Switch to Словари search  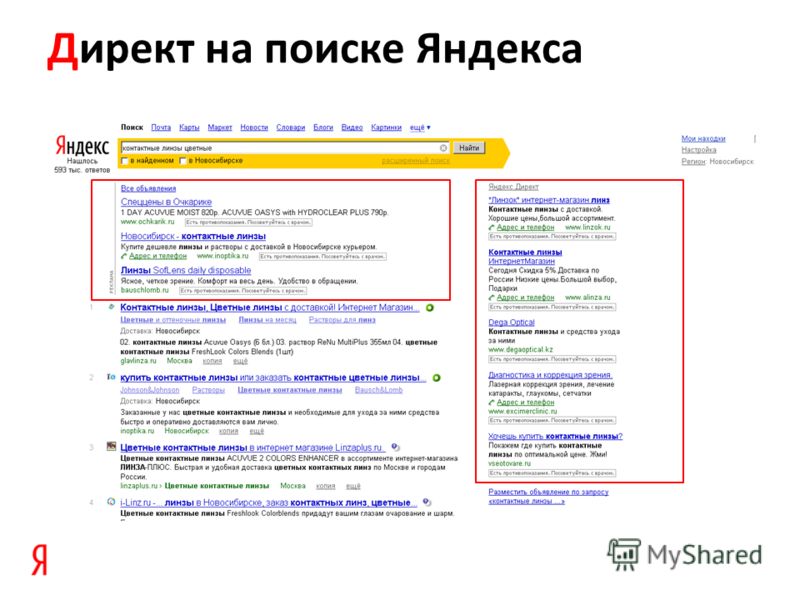pyautogui.click(x=291, y=128)
